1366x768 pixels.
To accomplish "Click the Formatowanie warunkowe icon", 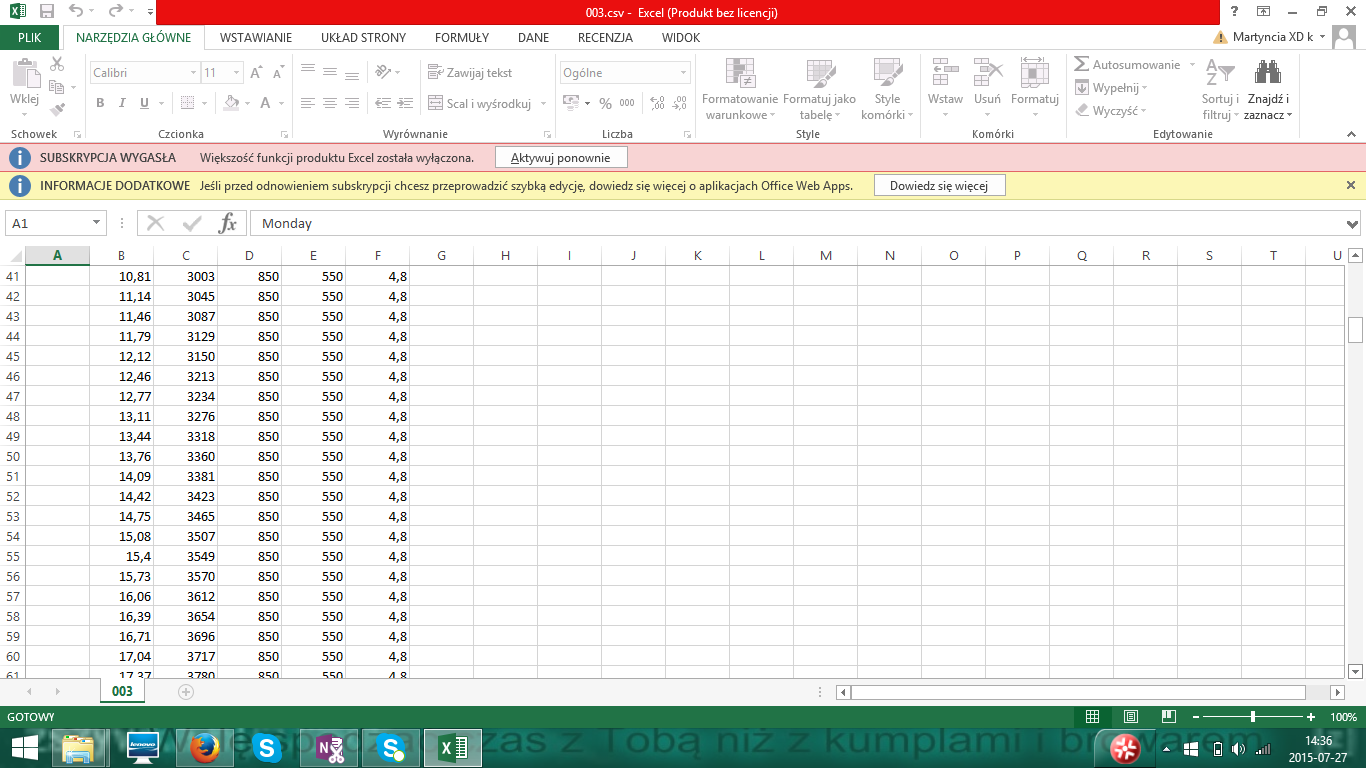I will (x=740, y=75).
